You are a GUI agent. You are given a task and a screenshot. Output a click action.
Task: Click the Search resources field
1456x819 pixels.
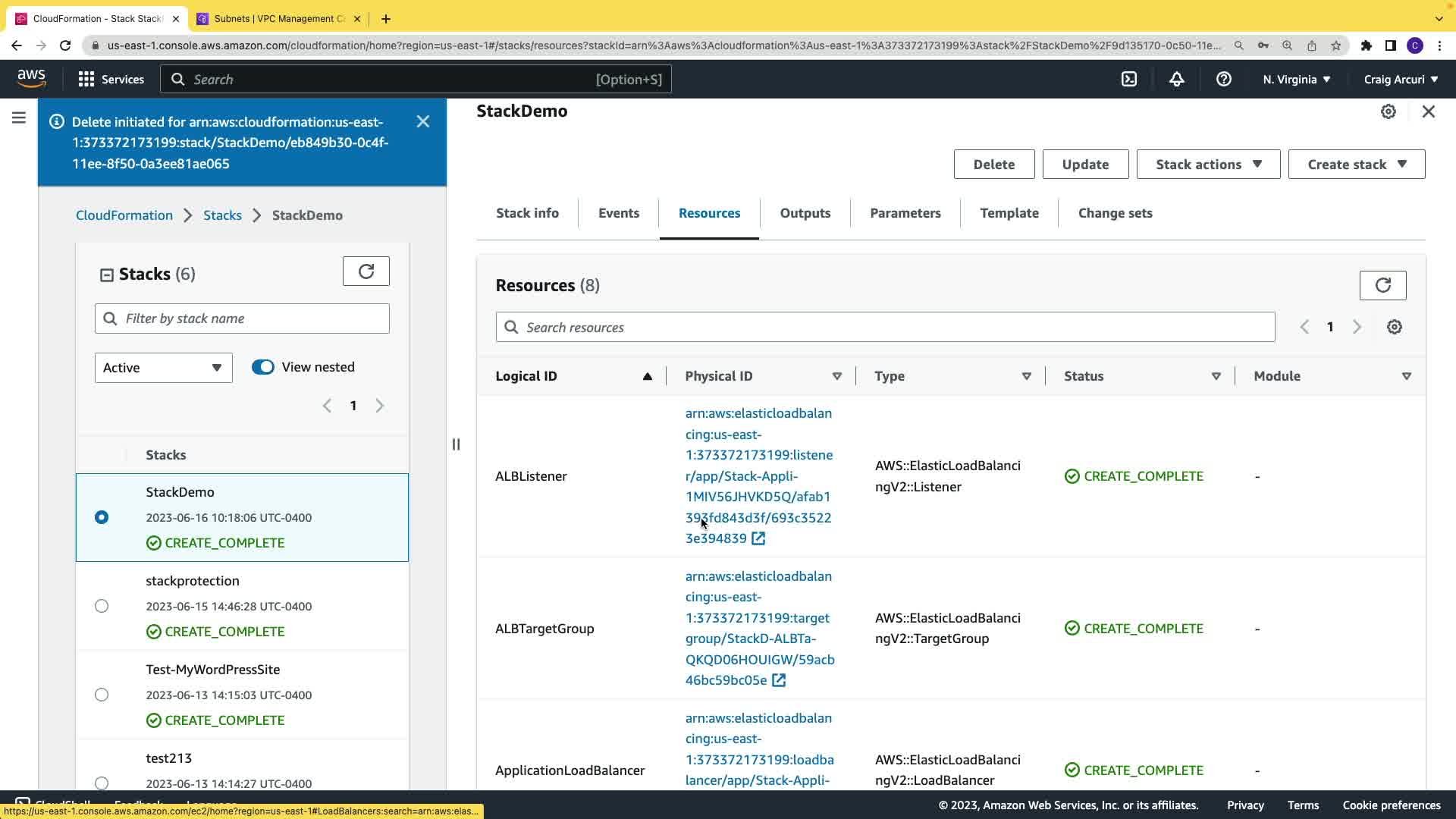pos(885,327)
